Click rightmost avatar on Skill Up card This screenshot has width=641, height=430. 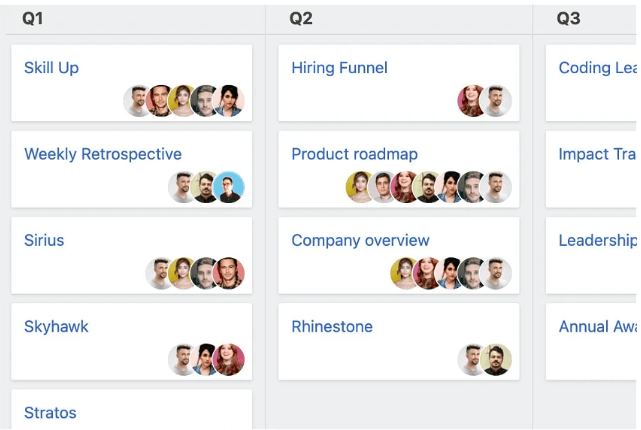[229, 101]
